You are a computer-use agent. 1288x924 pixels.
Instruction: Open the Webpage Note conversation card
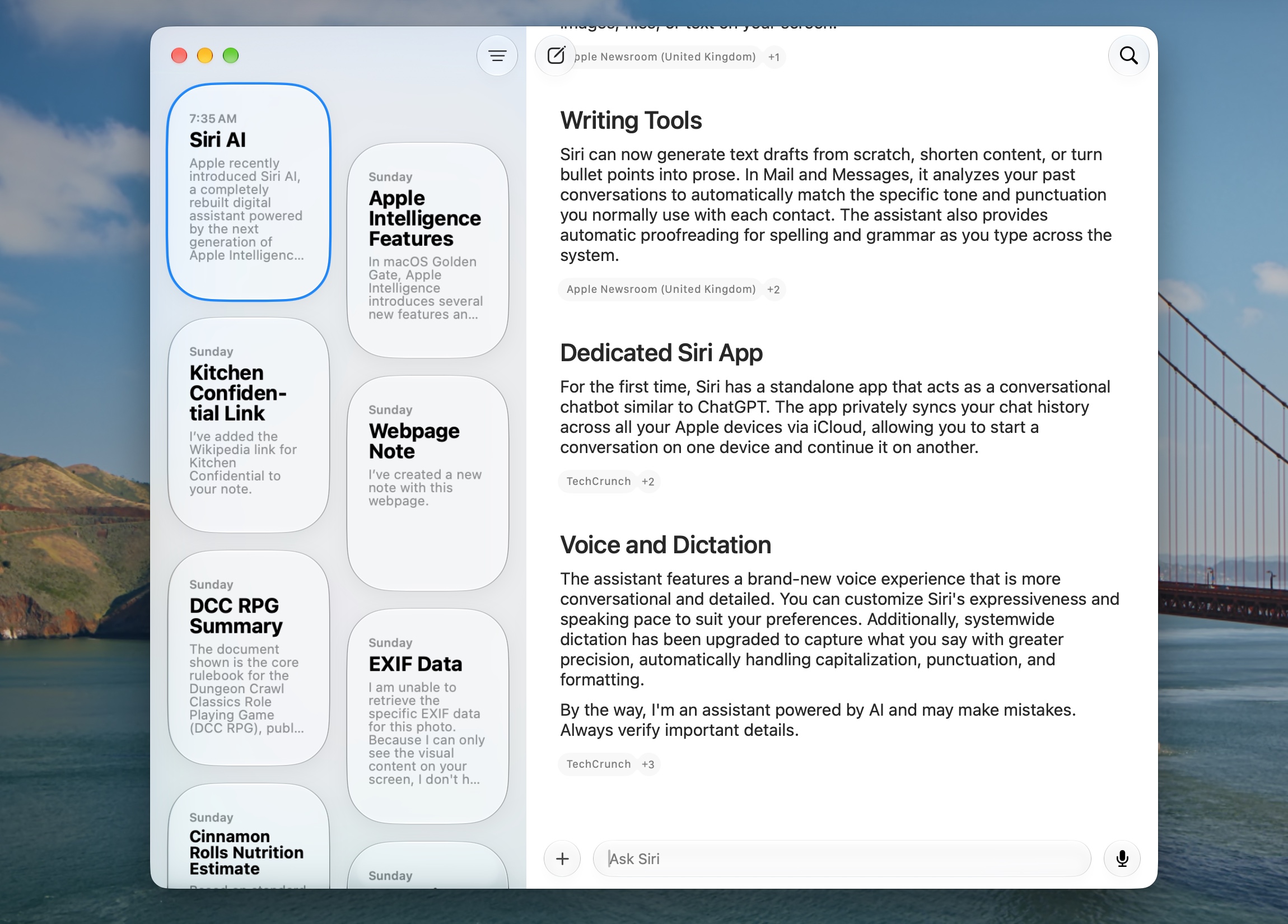(x=428, y=483)
